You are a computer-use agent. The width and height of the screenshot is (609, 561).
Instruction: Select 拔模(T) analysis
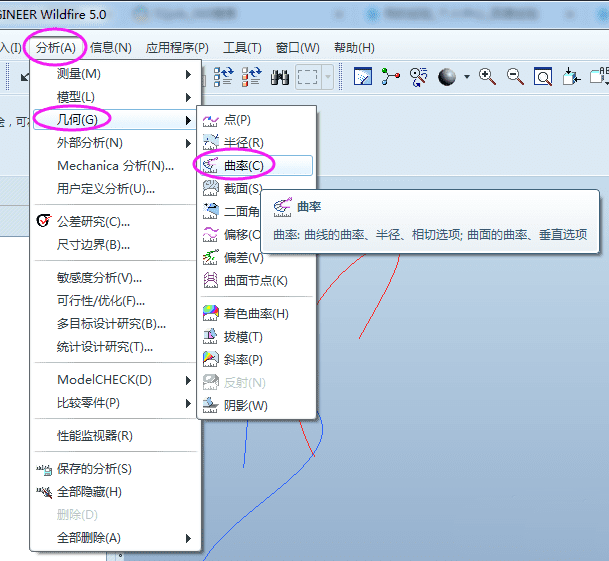(256, 337)
